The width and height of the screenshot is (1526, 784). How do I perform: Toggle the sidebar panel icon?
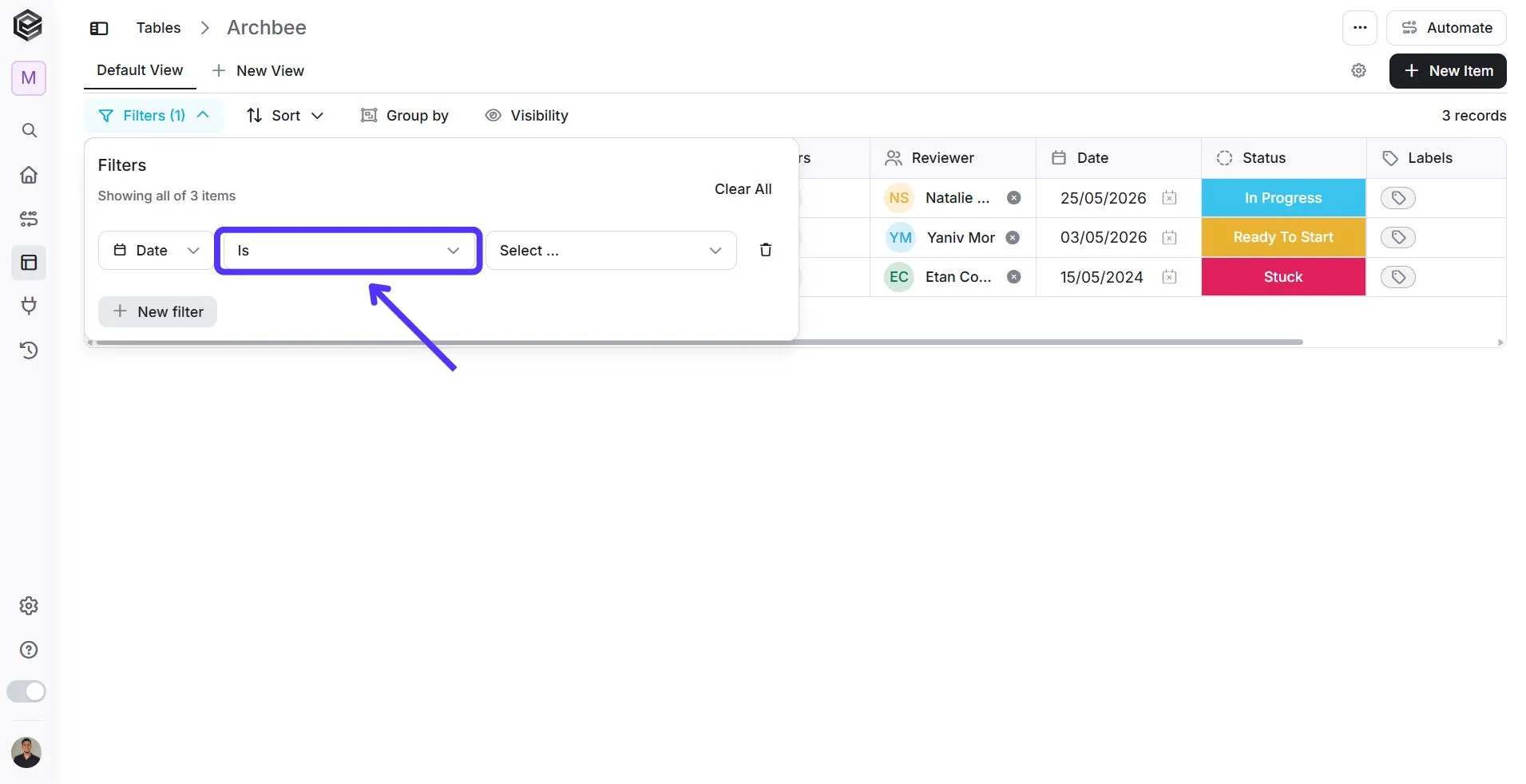coord(99,28)
